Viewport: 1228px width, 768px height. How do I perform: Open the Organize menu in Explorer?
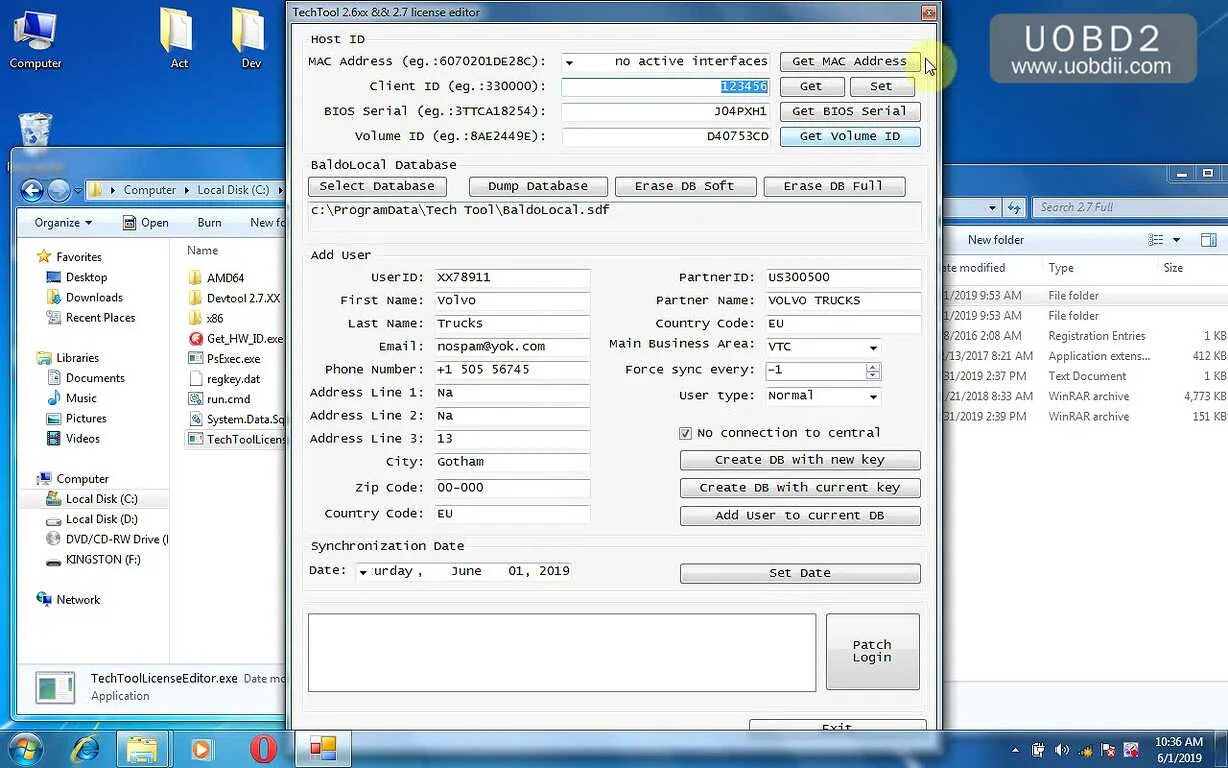[63, 223]
